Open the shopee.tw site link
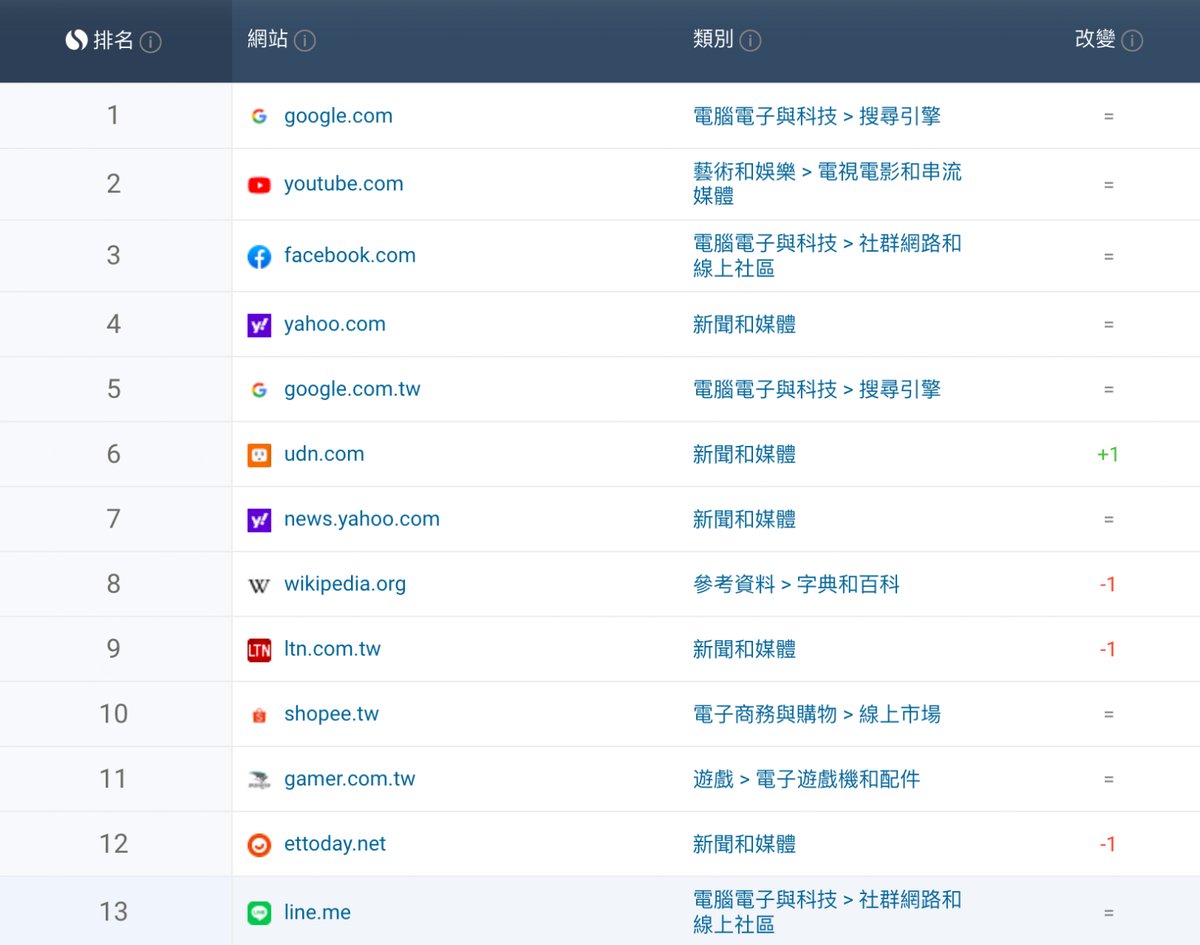The width and height of the screenshot is (1200, 945). coord(331,714)
